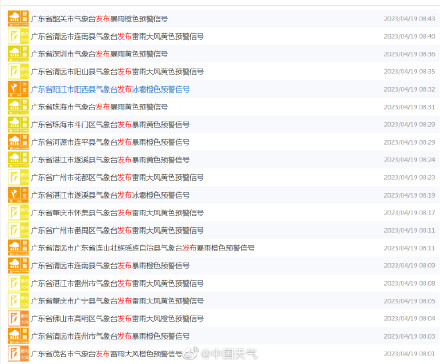This screenshot has width=440, height=364.
Task: Click the thunderstorm-gale icon for 肇庆市广宁县
Action: [18, 301]
